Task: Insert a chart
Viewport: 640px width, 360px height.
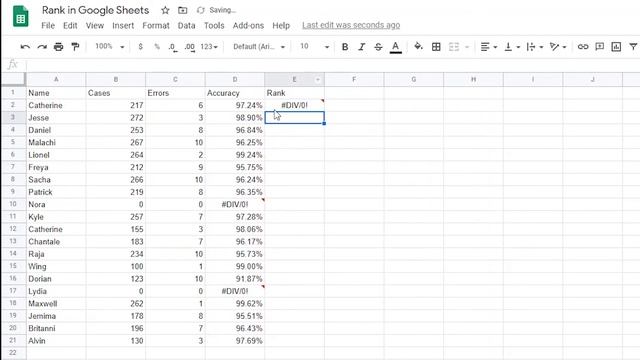Action: pyautogui.click(x=616, y=47)
